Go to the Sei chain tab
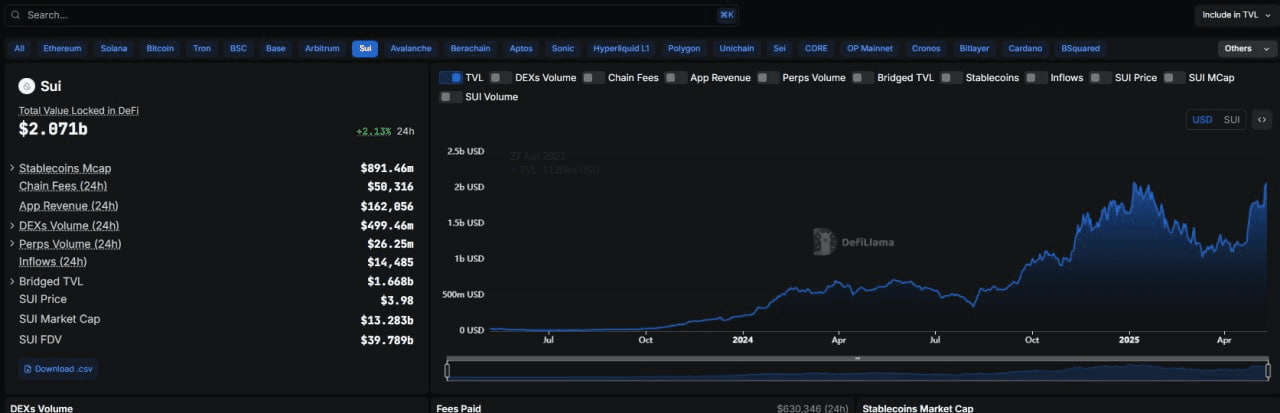 (780, 48)
